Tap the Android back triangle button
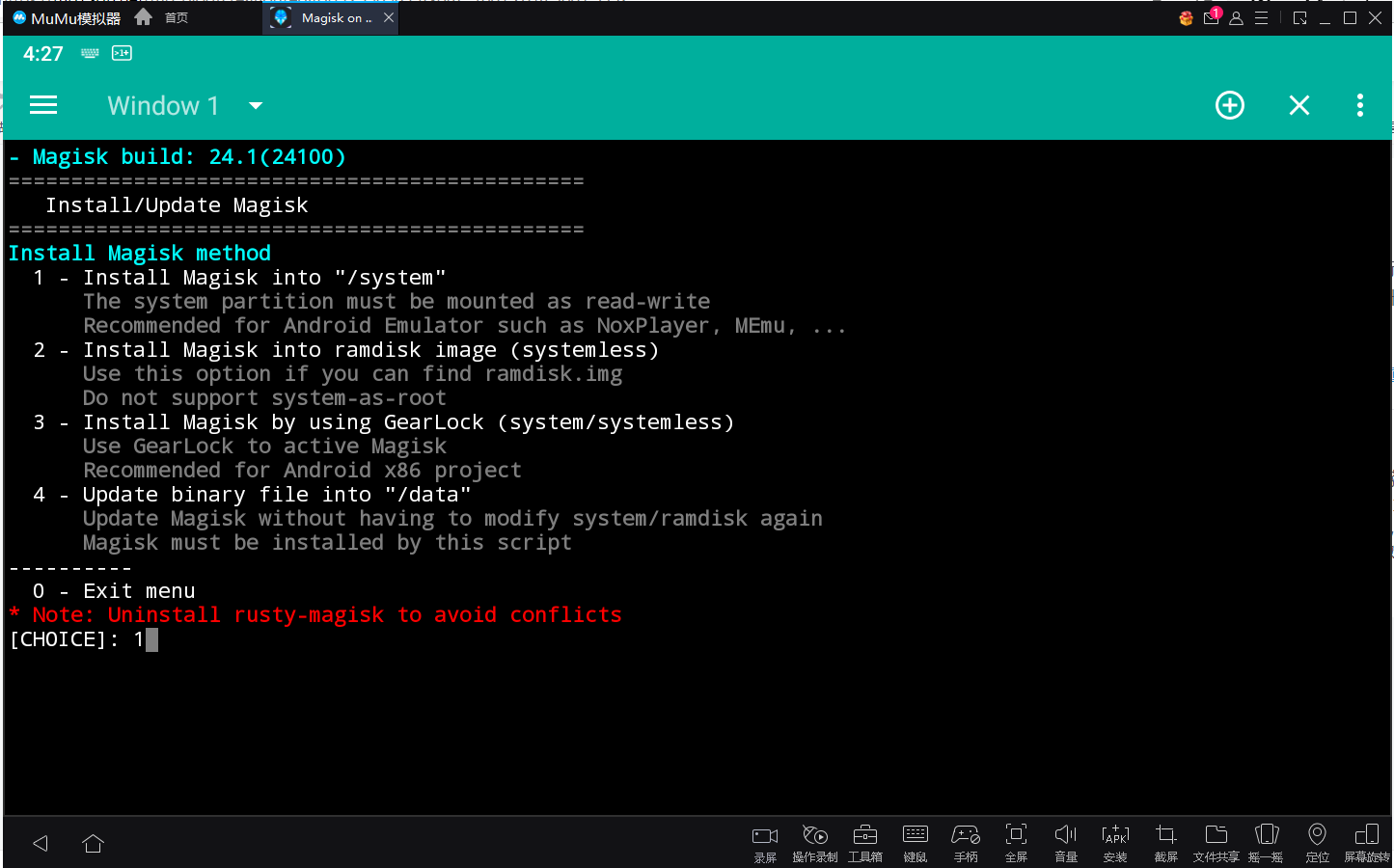The height and width of the screenshot is (868, 1394). [41, 844]
